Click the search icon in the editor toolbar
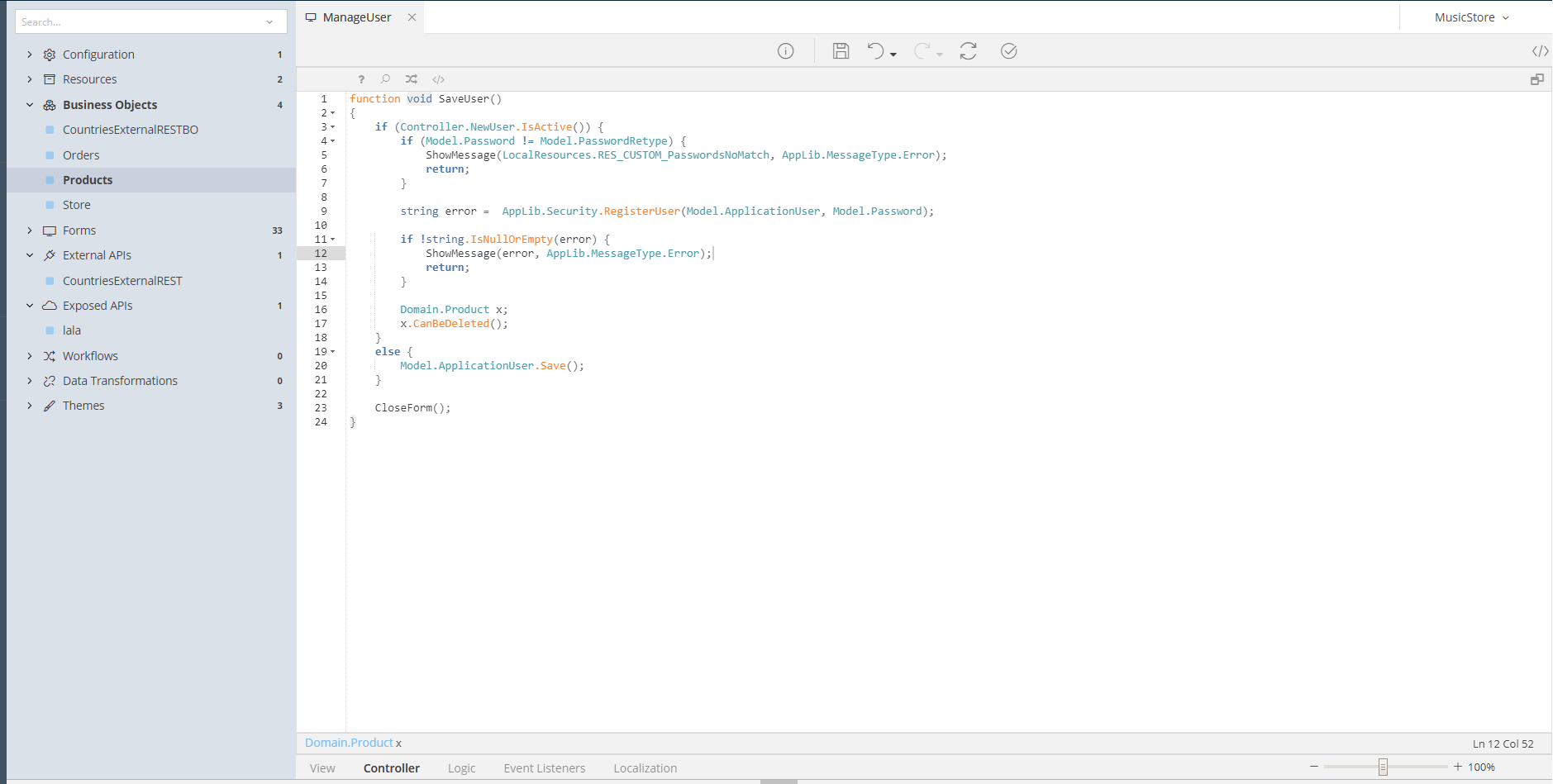 click(385, 79)
